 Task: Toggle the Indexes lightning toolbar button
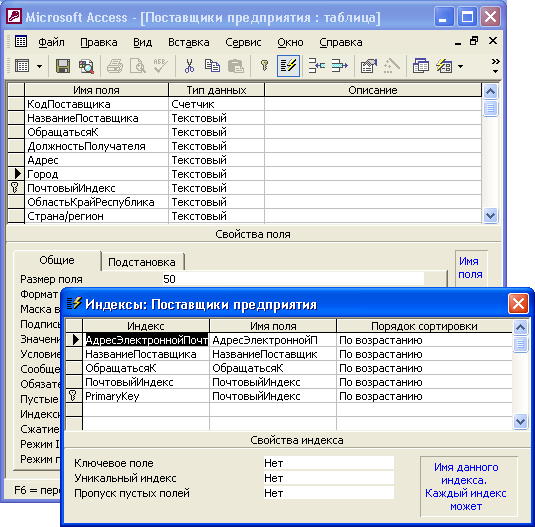[x=288, y=66]
